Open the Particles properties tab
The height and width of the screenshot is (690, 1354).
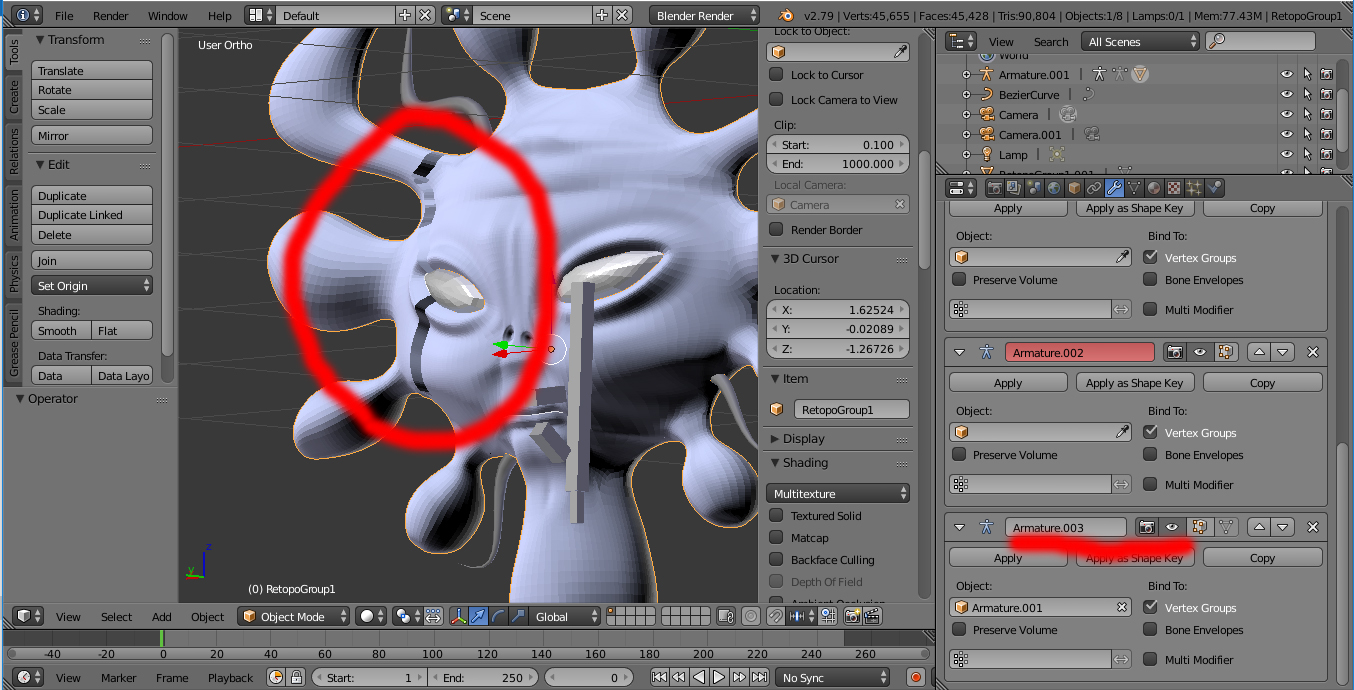pos(1194,188)
